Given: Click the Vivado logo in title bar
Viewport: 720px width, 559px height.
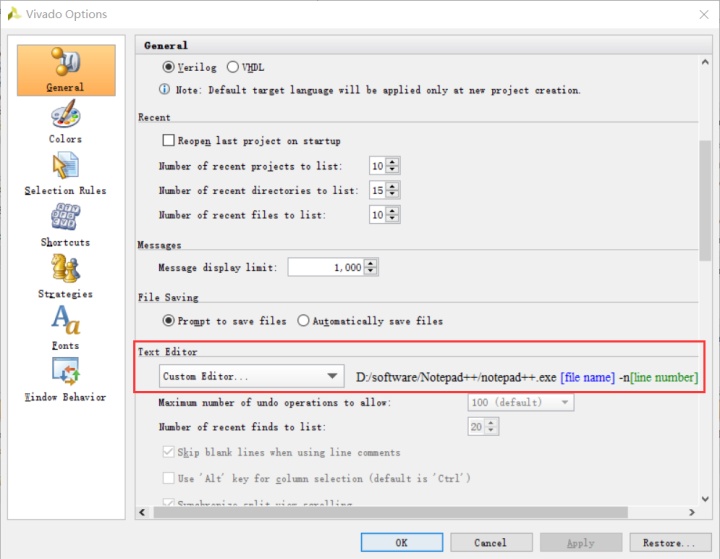Looking at the screenshot, I should tap(14, 13).
